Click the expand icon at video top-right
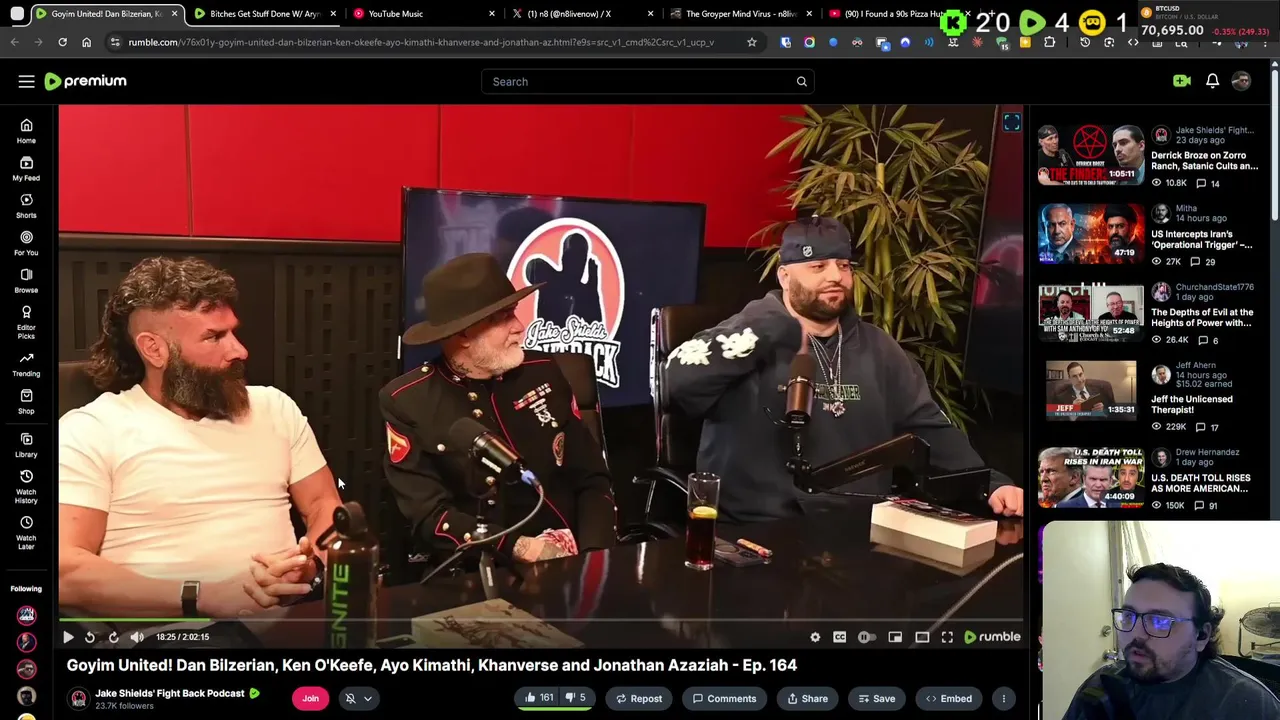Viewport: 1280px width, 720px height. coord(1011,122)
